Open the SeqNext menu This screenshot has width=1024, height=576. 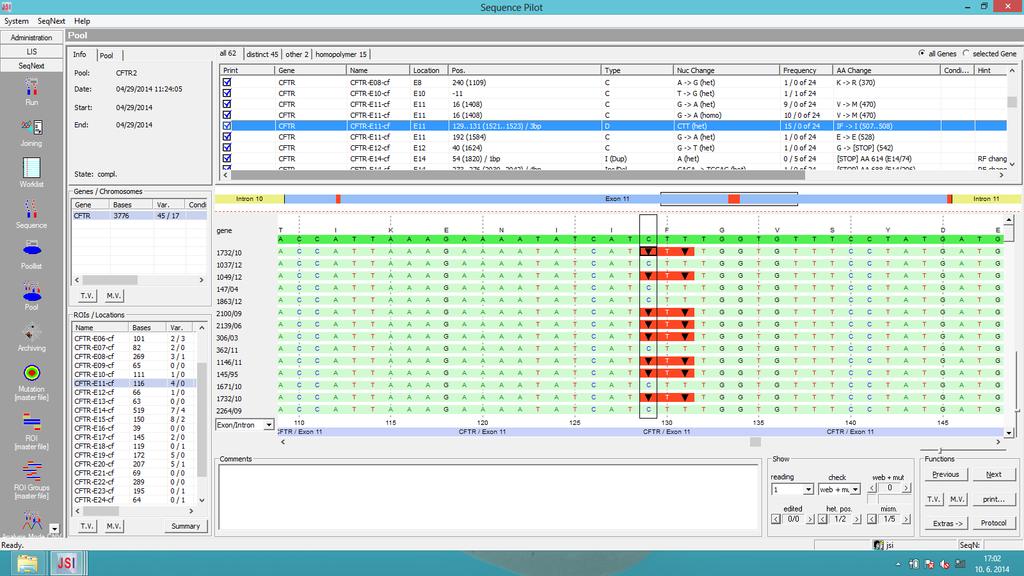click(51, 21)
